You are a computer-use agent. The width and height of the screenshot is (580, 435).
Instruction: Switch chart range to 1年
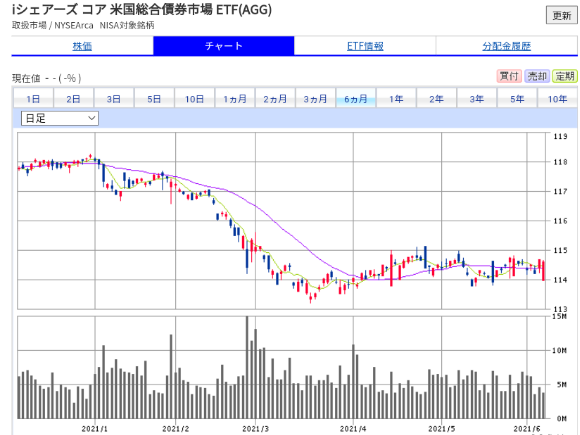click(396, 99)
